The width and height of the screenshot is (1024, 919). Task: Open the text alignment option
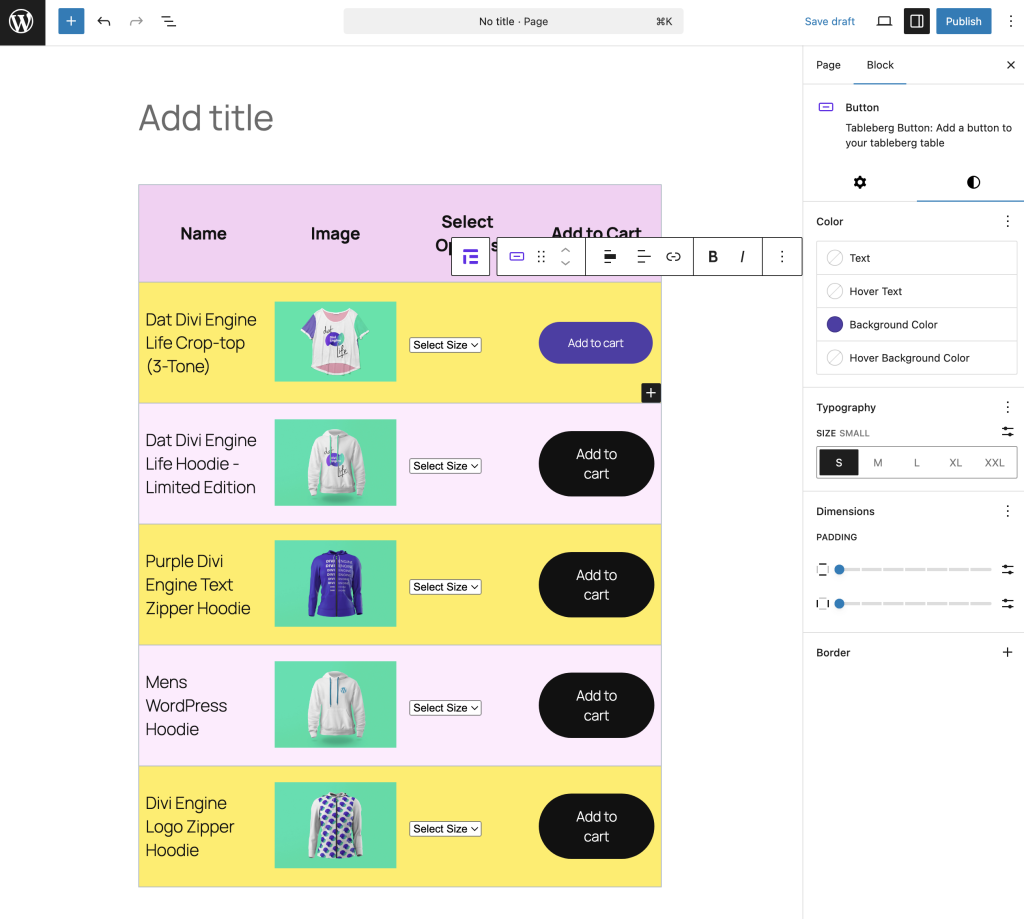[643, 257]
